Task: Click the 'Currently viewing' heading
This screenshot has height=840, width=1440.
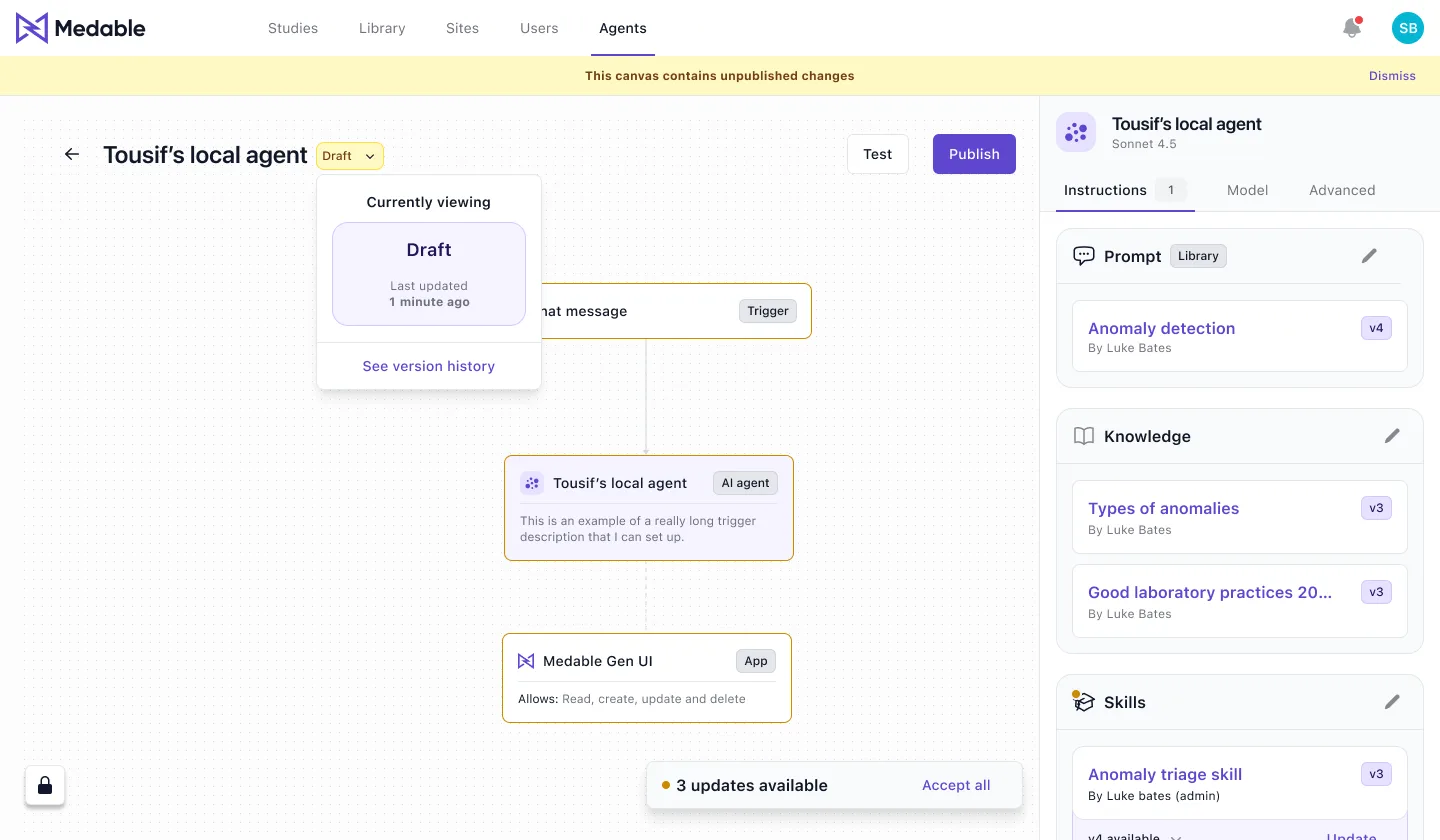Action: (429, 202)
